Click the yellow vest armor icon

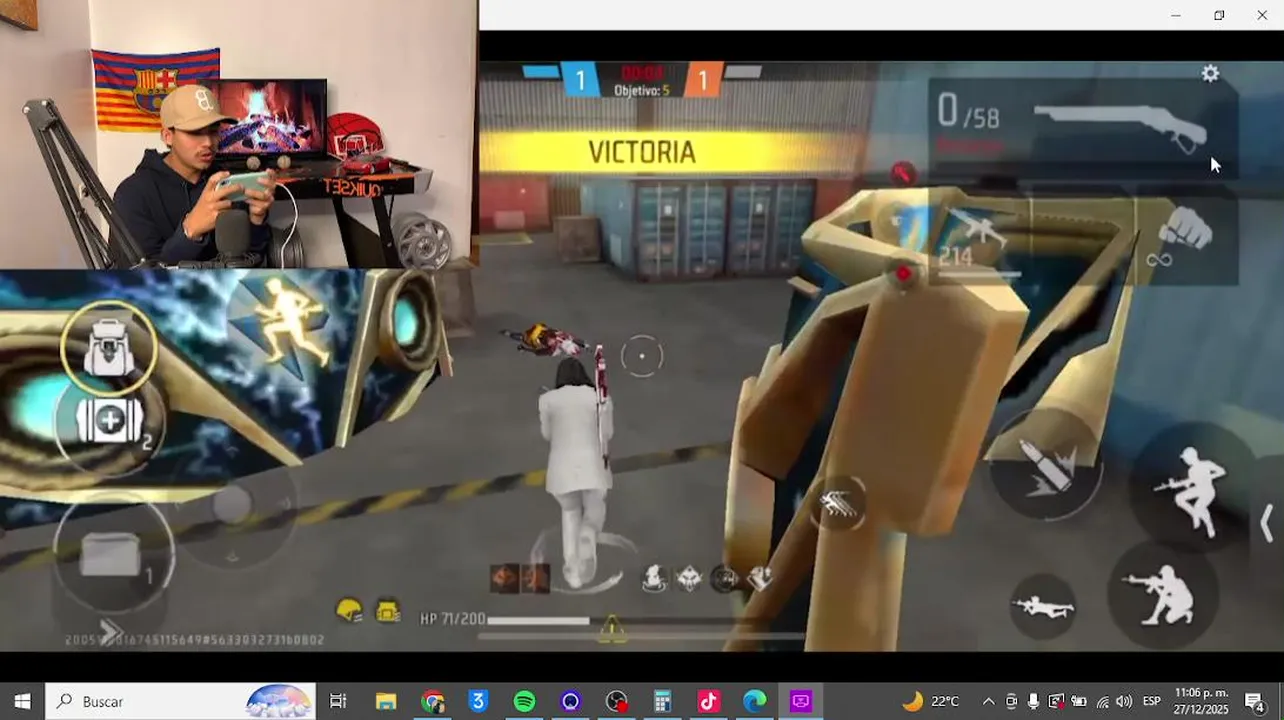[388, 610]
